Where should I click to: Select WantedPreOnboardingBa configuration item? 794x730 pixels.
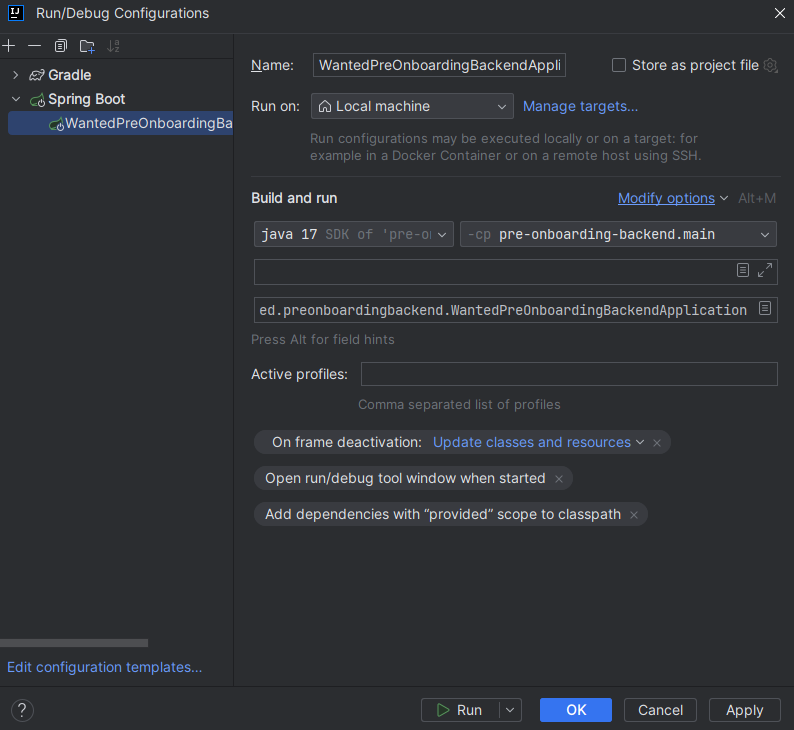click(x=121, y=123)
